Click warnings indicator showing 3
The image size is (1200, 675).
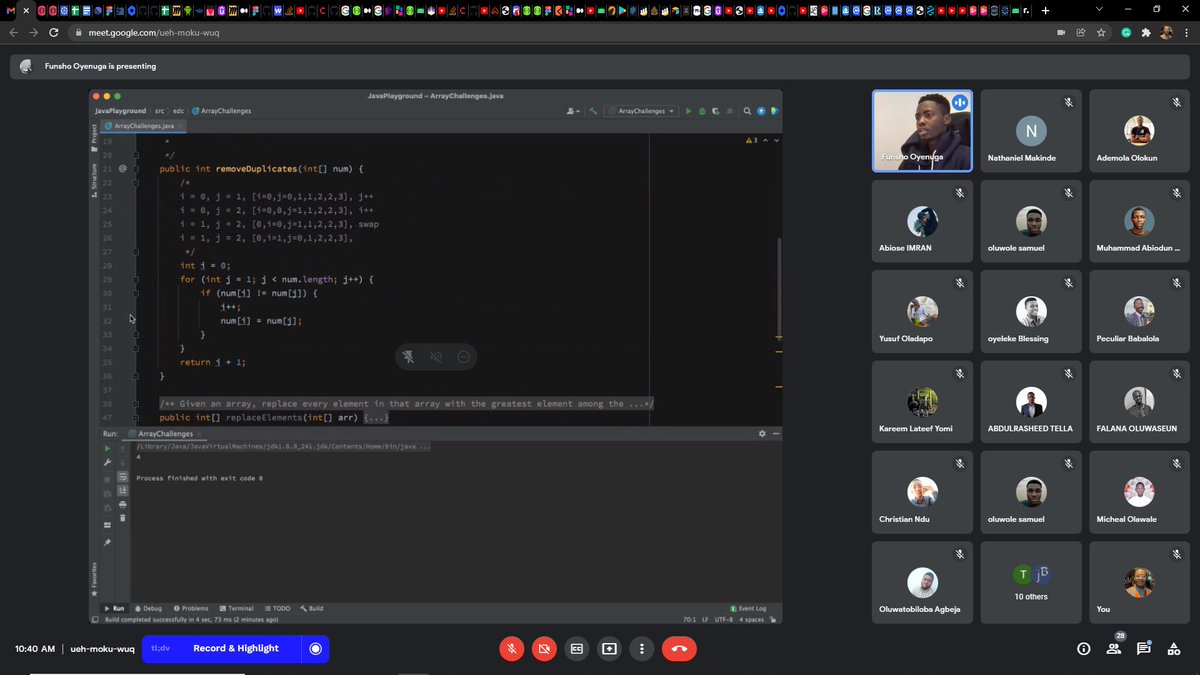[x=753, y=141]
